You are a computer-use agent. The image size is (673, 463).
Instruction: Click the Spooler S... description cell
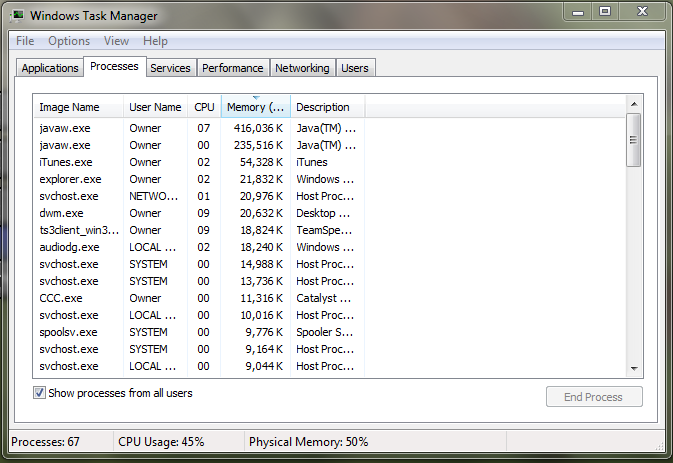tap(324, 332)
